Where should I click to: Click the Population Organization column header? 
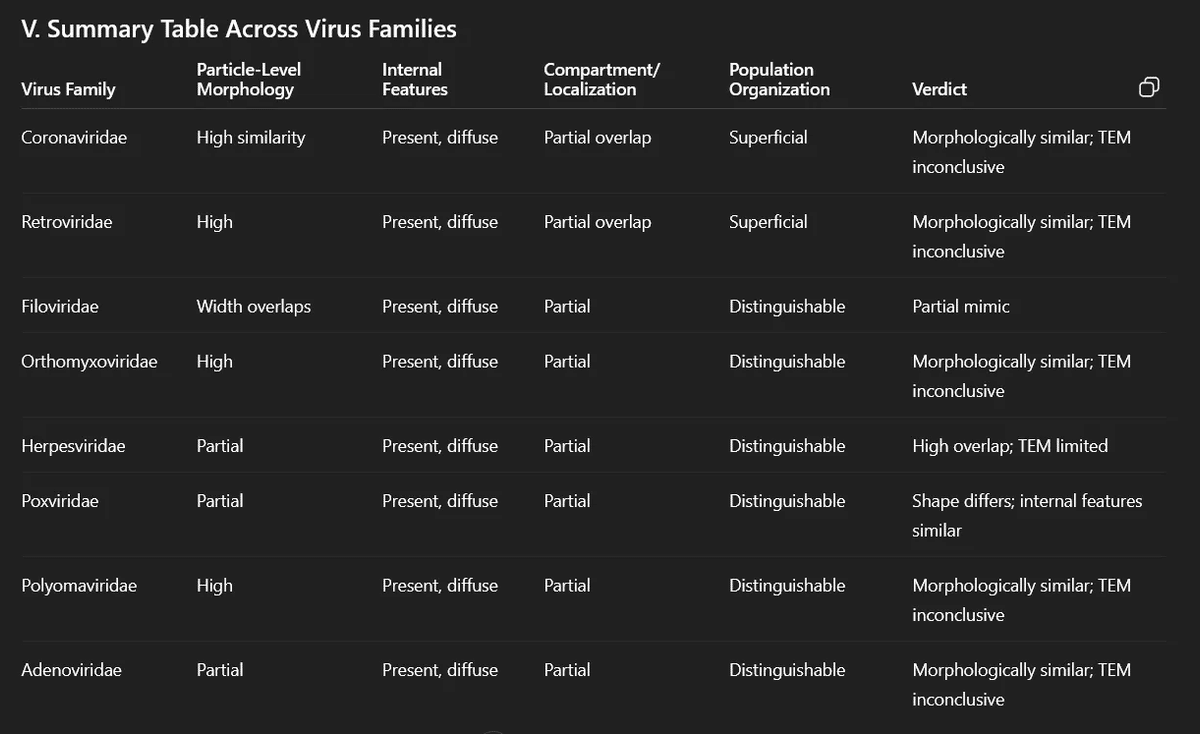click(779, 79)
